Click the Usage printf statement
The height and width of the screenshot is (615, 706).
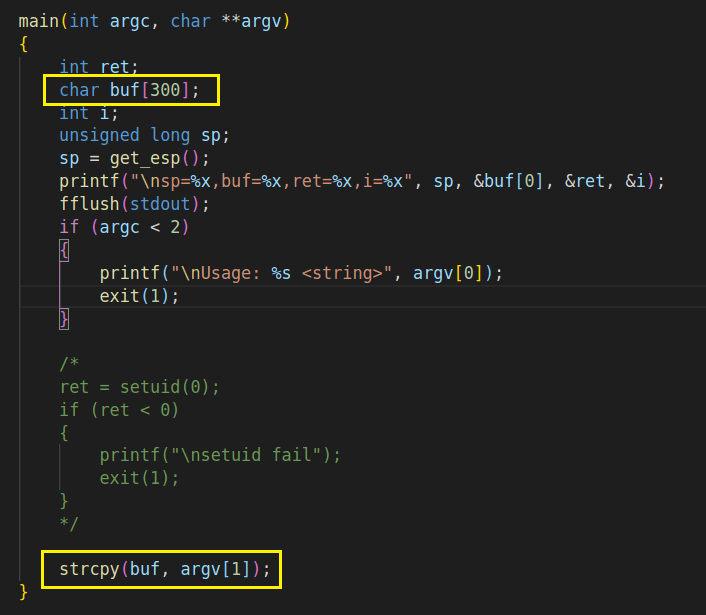click(301, 273)
